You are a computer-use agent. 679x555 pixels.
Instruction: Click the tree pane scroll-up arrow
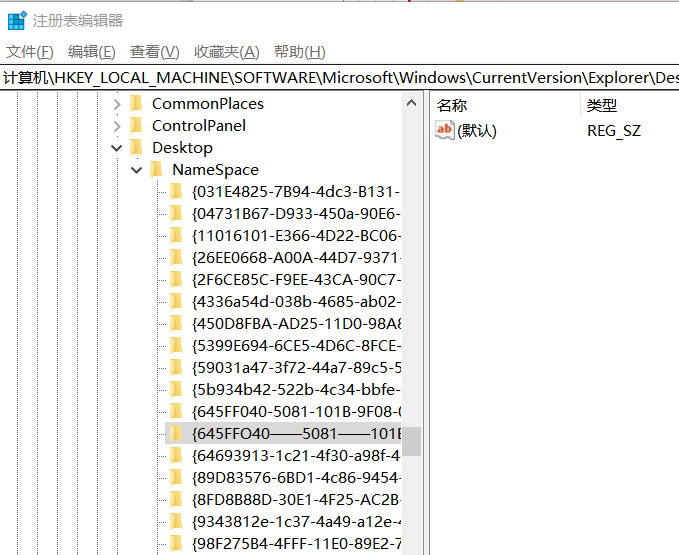411,103
